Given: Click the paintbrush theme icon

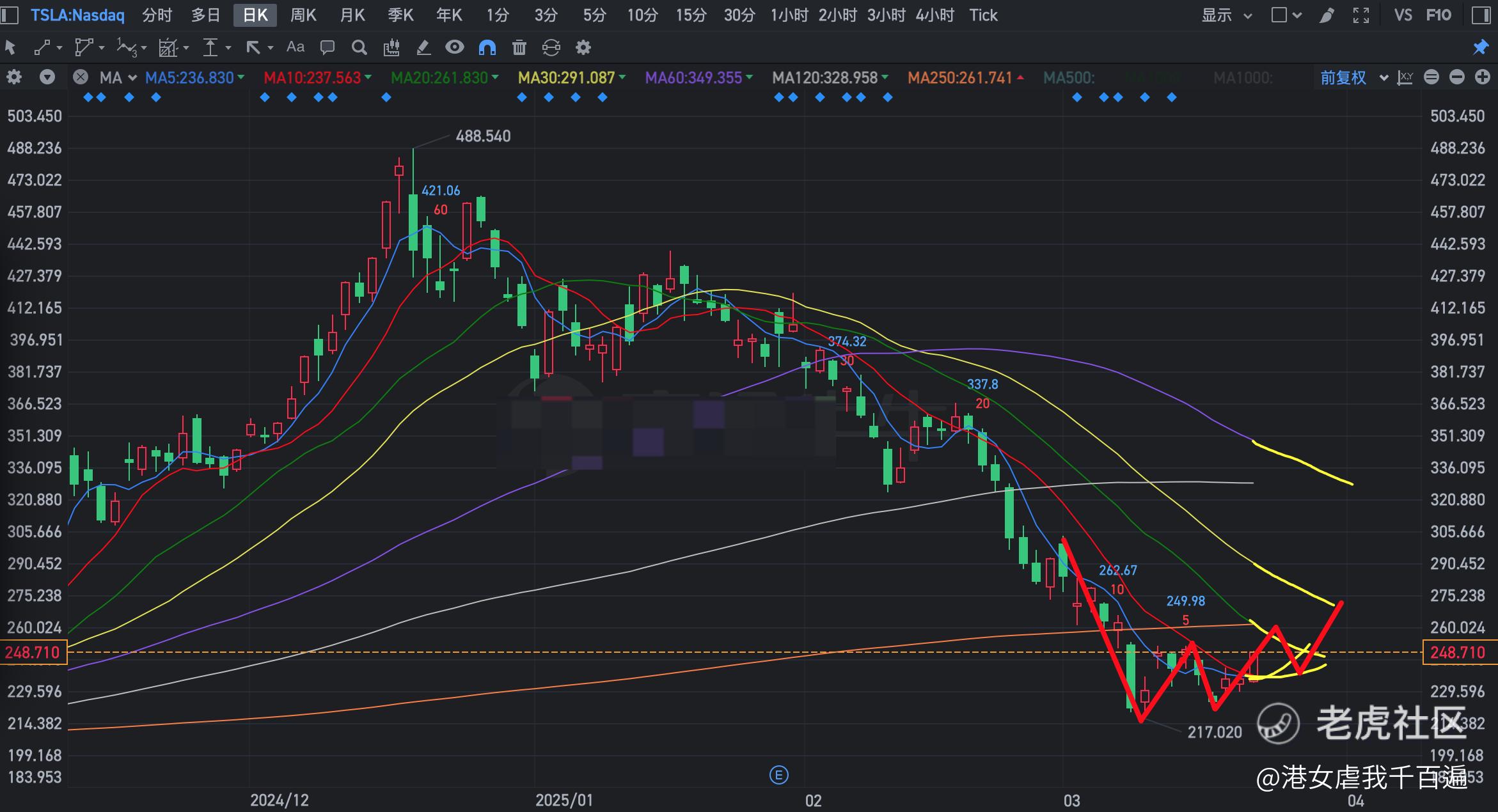Looking at the screenshot, I should [1327, 15].
